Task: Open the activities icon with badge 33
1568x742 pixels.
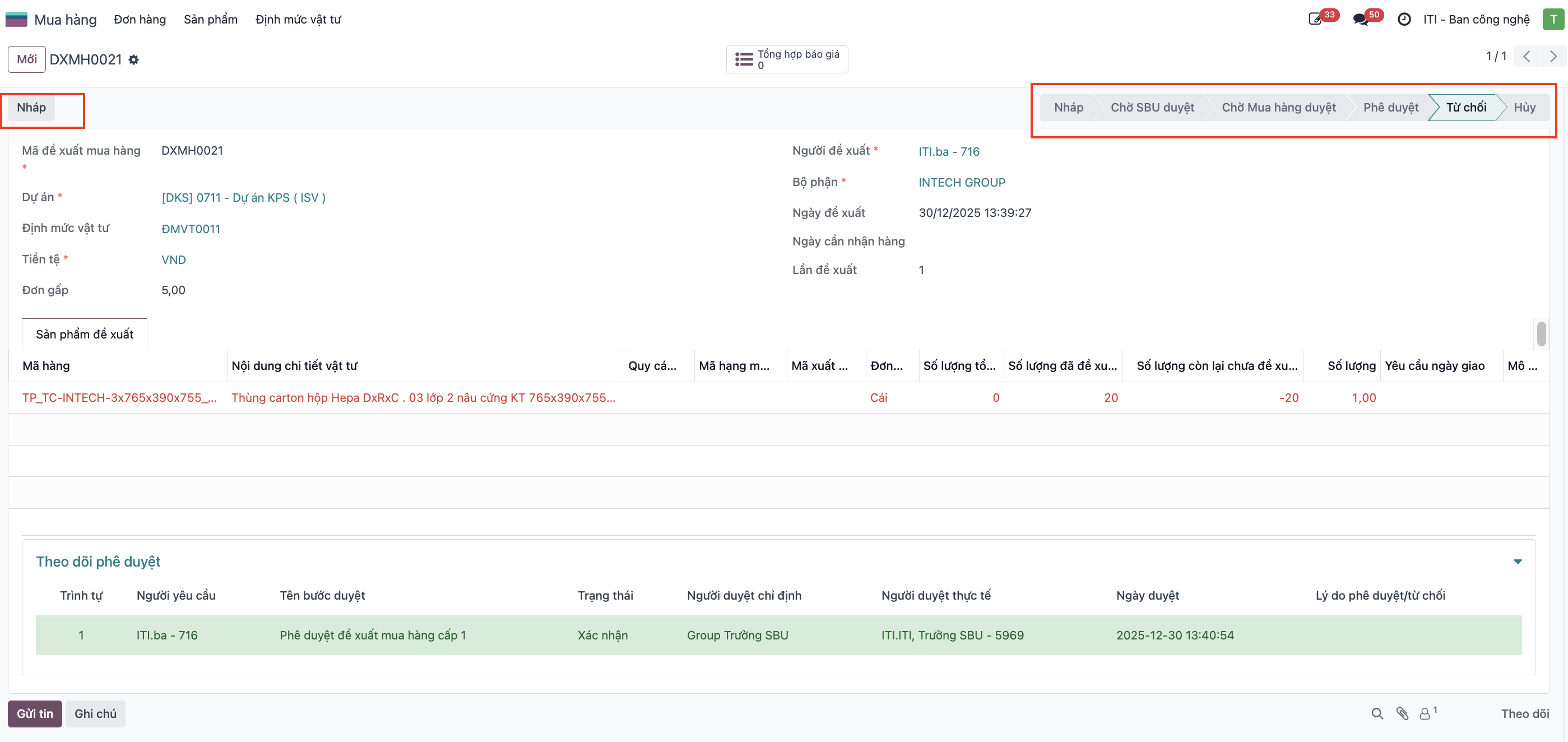Action: point(1315,20)
